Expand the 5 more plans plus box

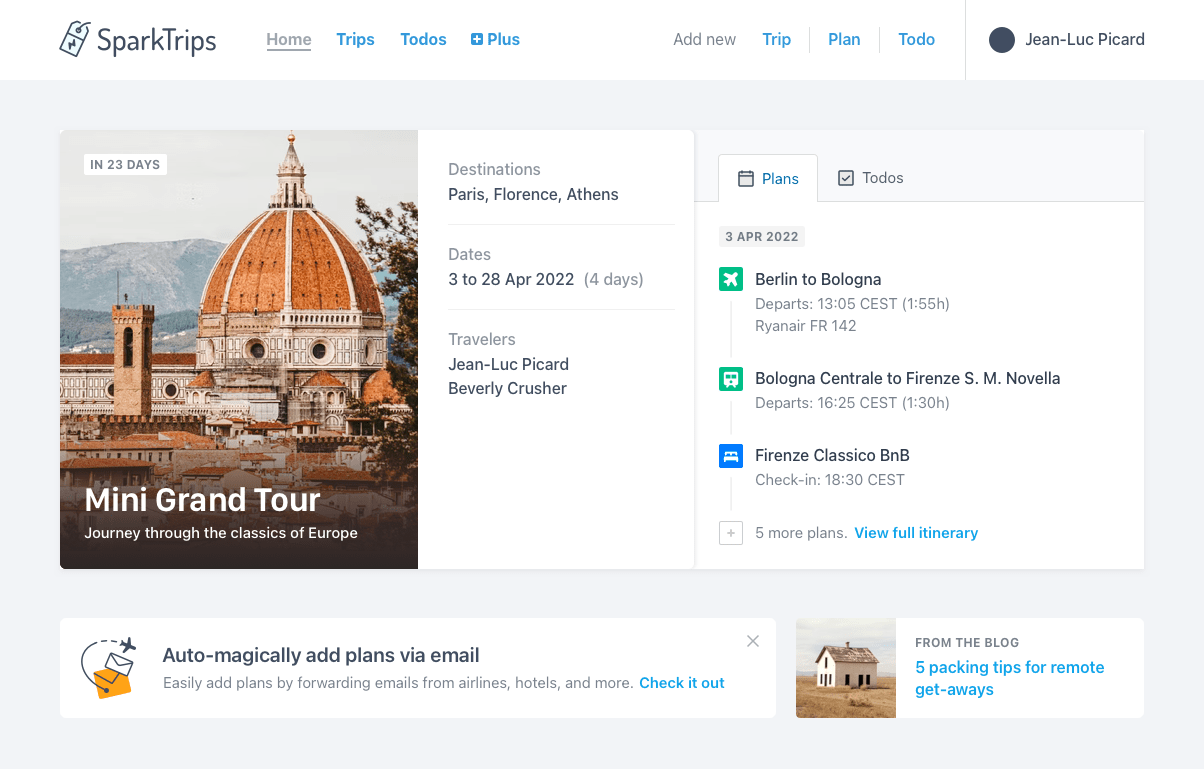731,533
